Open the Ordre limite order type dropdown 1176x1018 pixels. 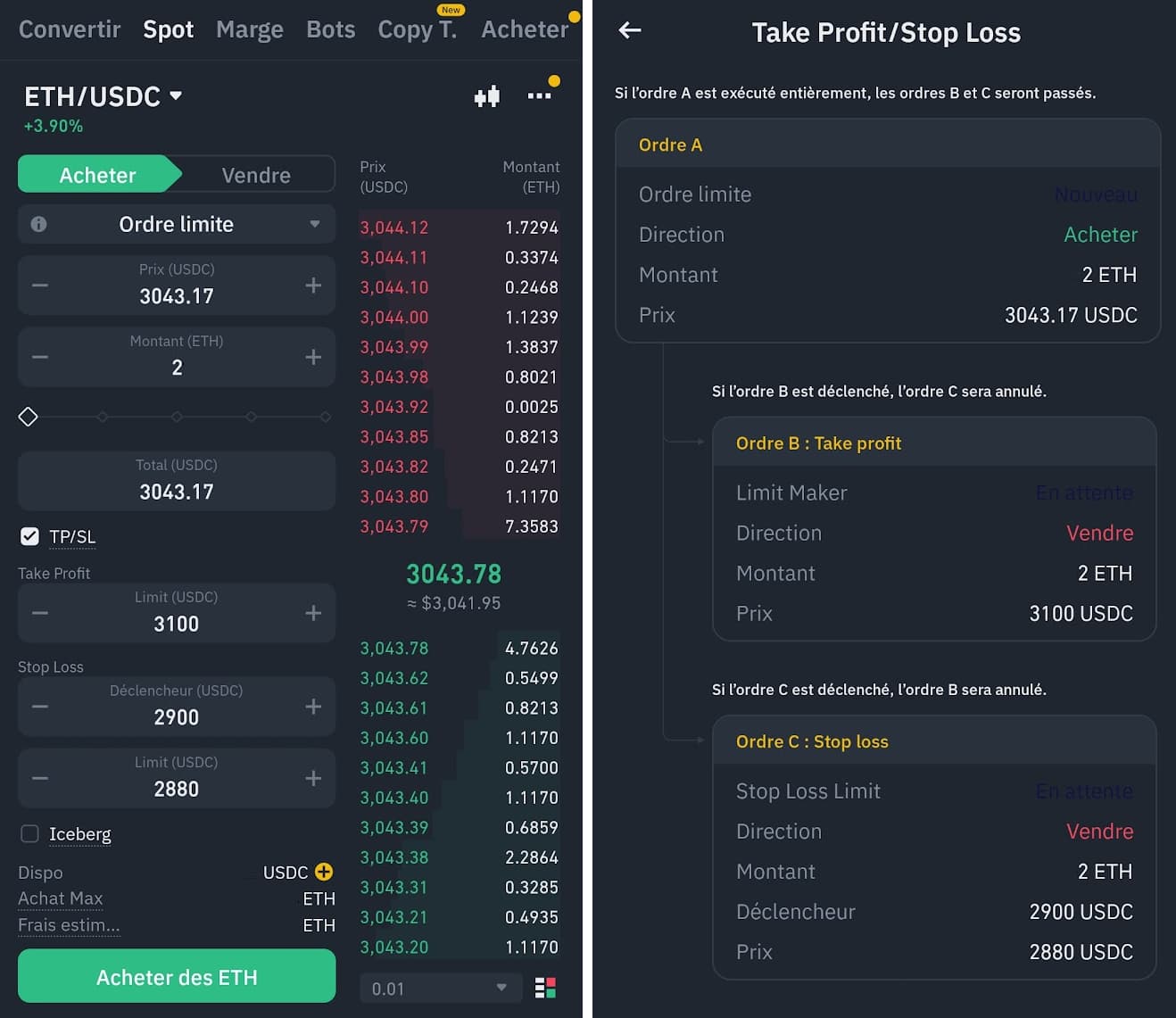177,224
